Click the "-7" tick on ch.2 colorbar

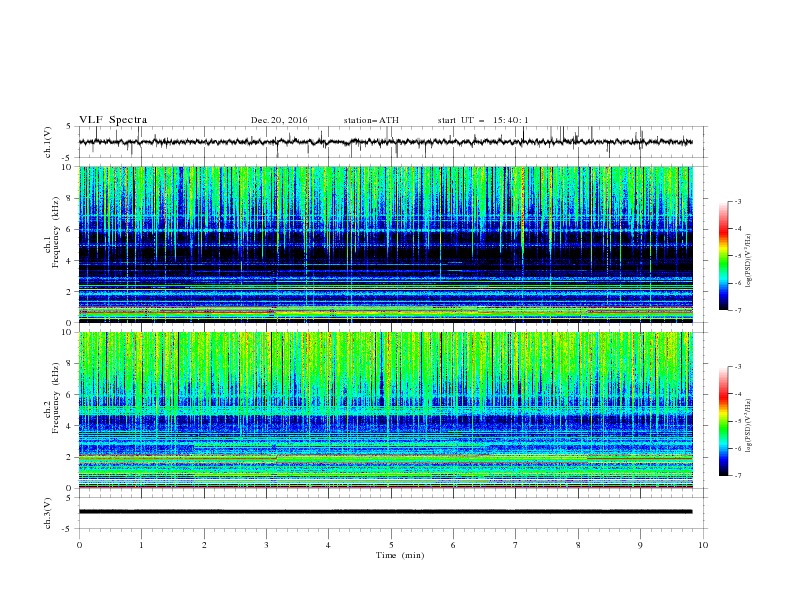[x=738, y=476]
